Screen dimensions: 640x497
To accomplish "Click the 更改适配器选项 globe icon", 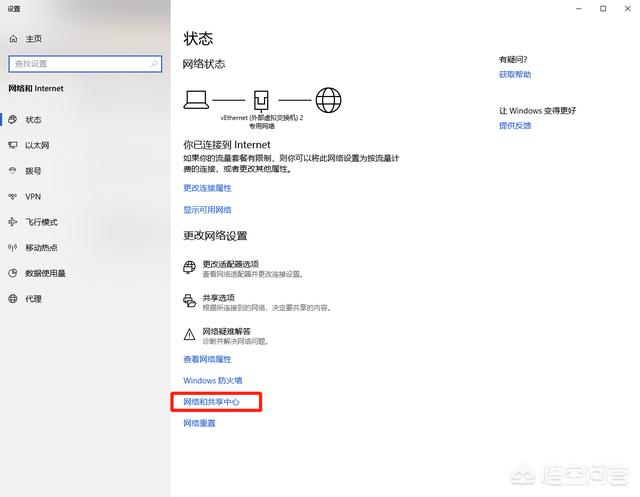I will (x=189, y=268).
